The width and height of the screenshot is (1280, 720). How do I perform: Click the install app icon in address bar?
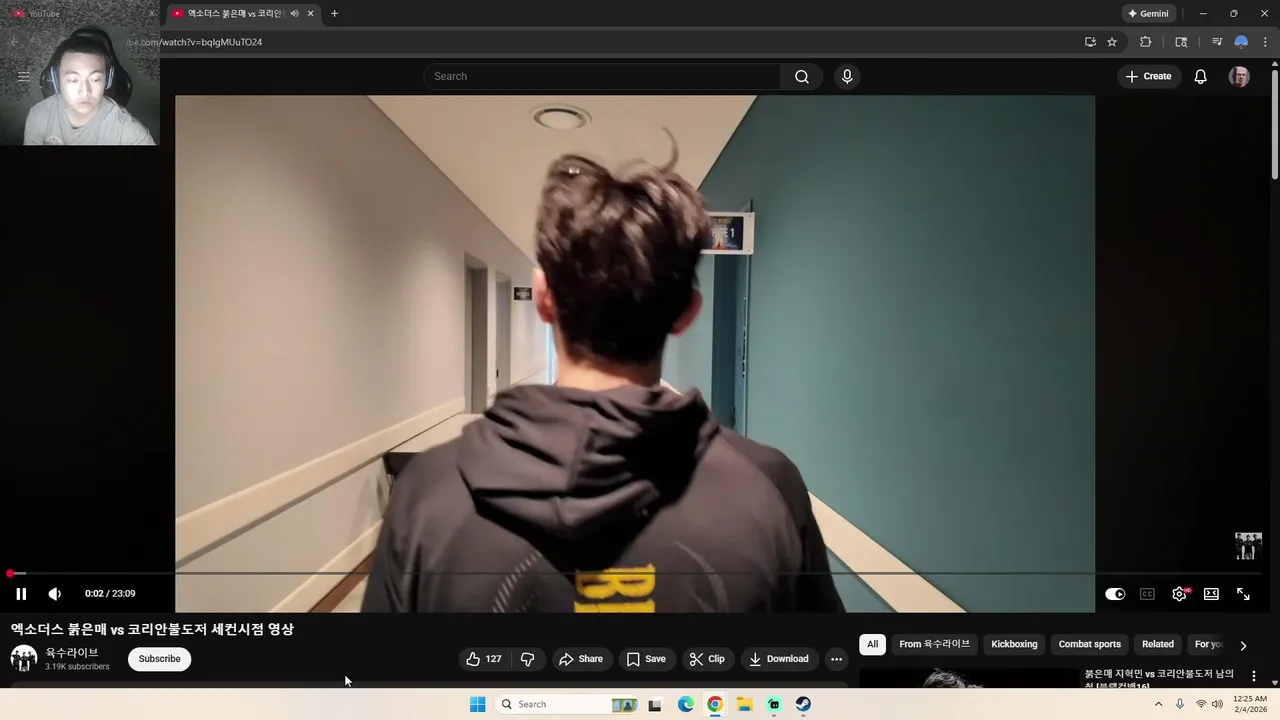pos(1090,42)
